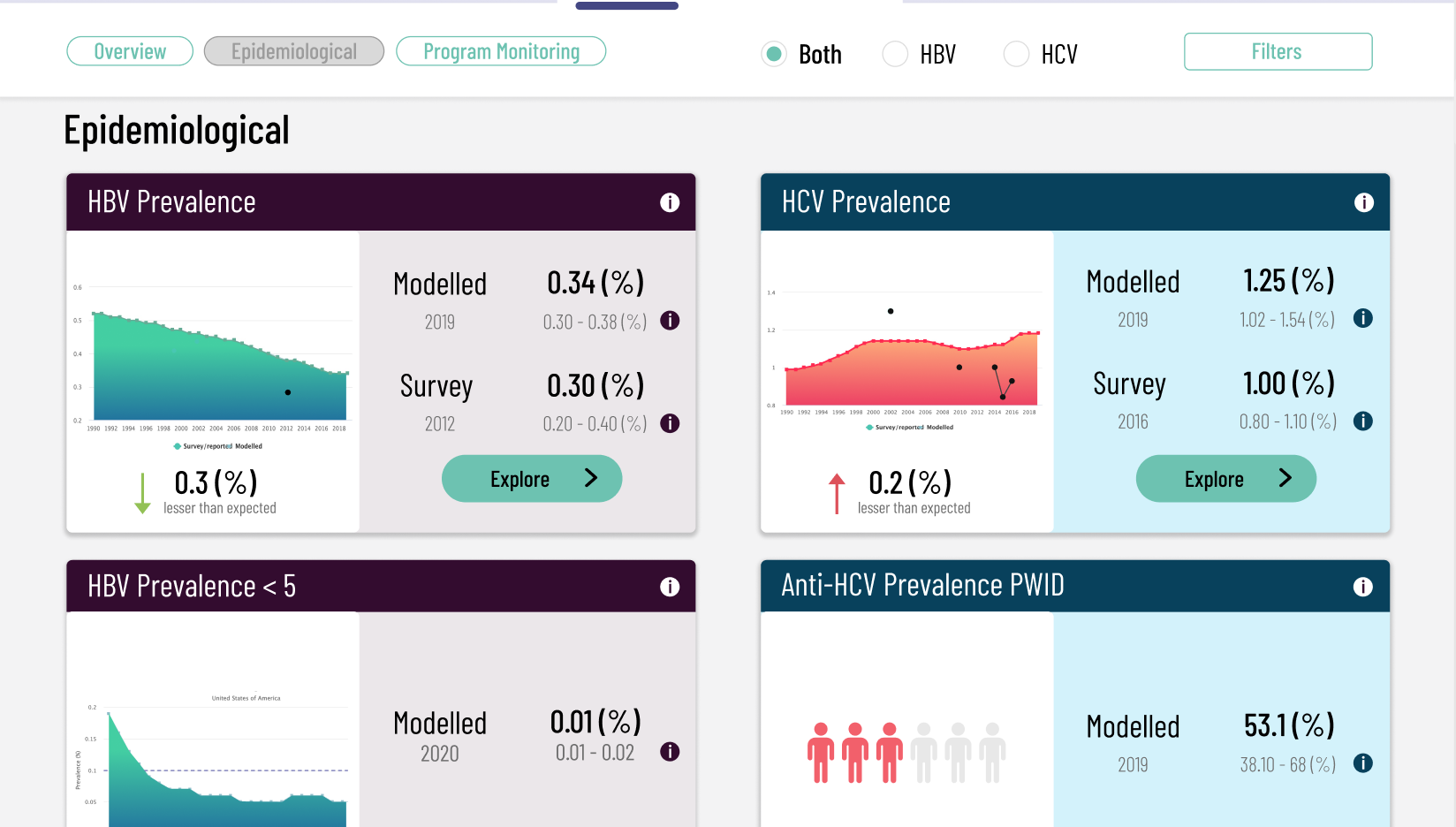This screenshot has width=1456, height=827.
Task: Switch to the Overview tab
Action: [x=130, y=51]
